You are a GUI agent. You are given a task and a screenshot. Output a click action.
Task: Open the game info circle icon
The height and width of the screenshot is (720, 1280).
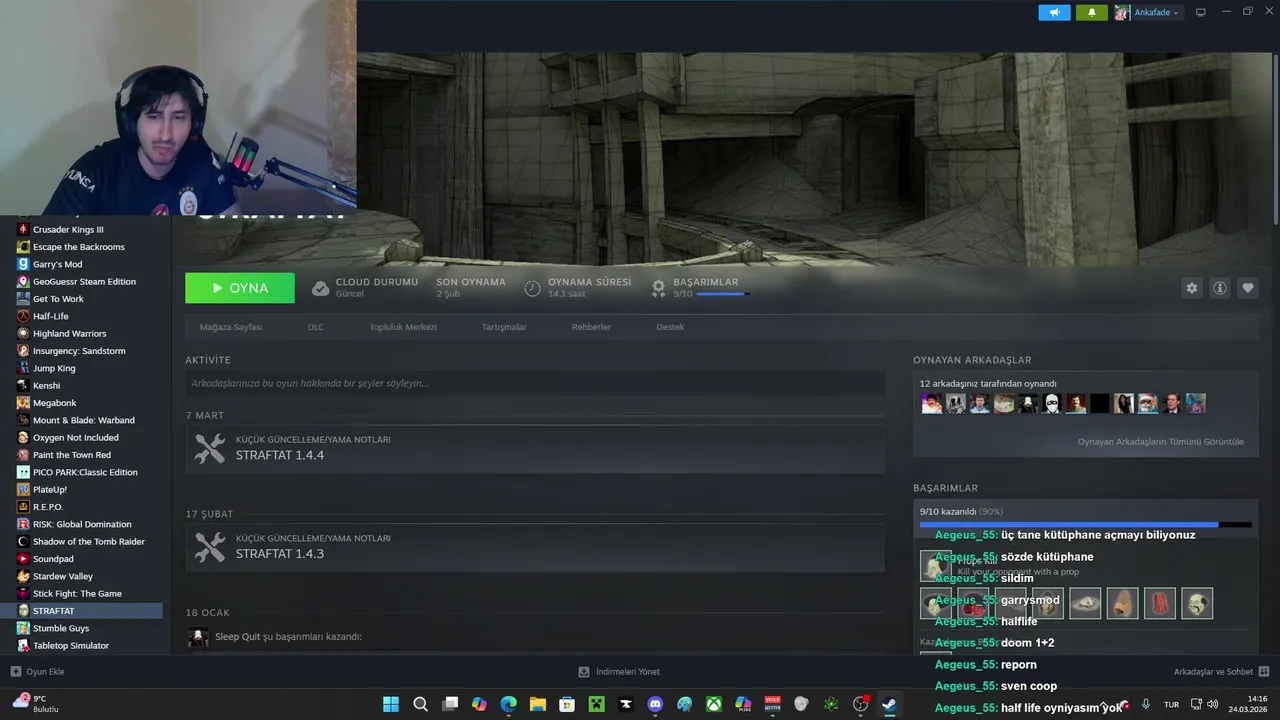coord(1220,288)
